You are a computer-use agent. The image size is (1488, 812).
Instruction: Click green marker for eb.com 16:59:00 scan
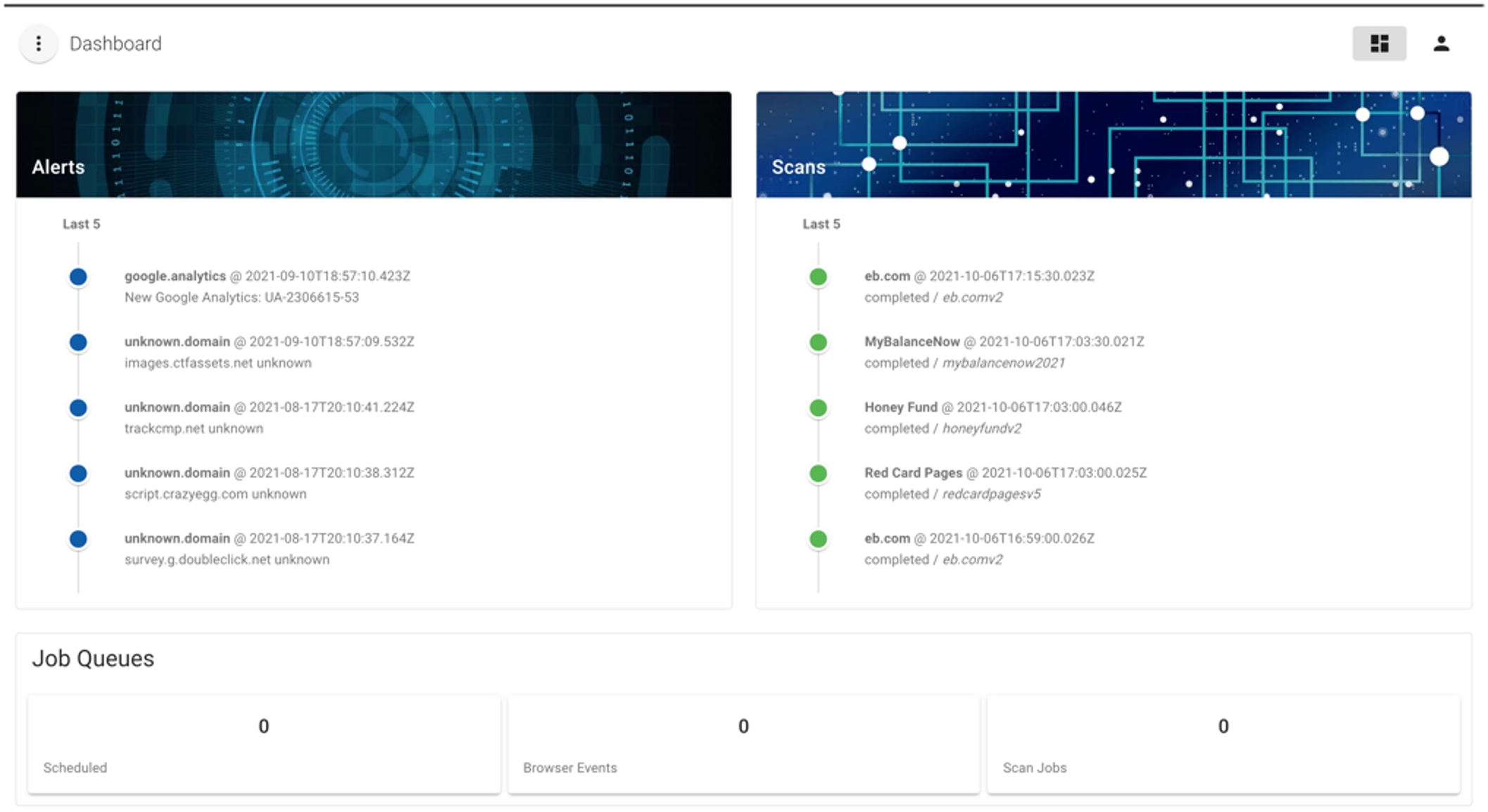coord(818,539)
